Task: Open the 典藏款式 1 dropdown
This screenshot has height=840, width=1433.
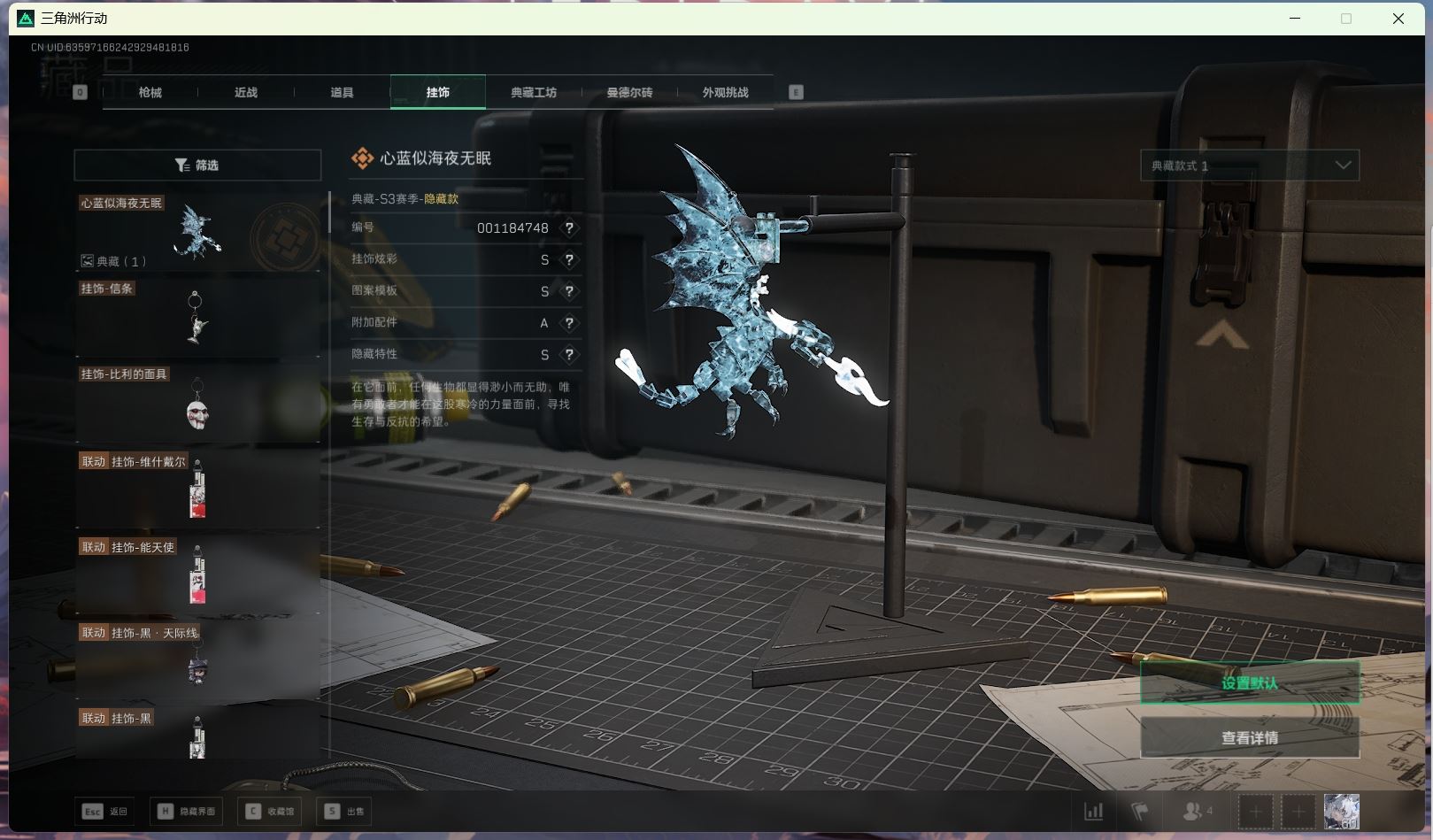Action: [1248, 165]
